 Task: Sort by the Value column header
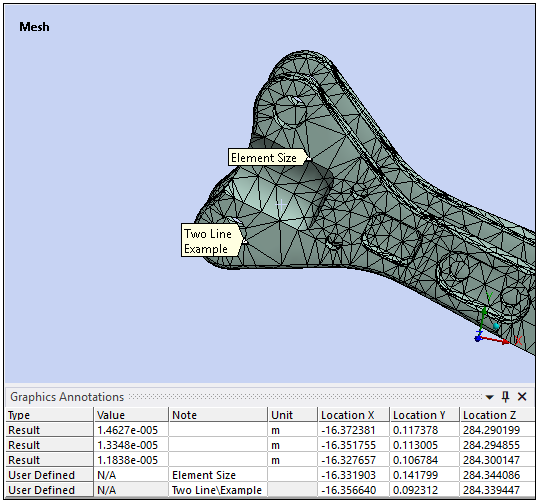click(131, 415)
